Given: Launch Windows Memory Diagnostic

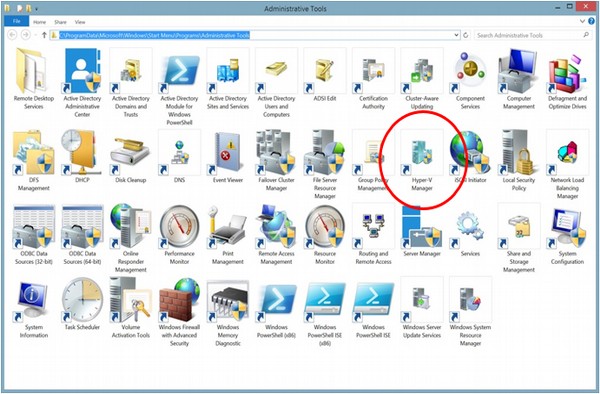Looking at the screenshot, I should point(228,312).
